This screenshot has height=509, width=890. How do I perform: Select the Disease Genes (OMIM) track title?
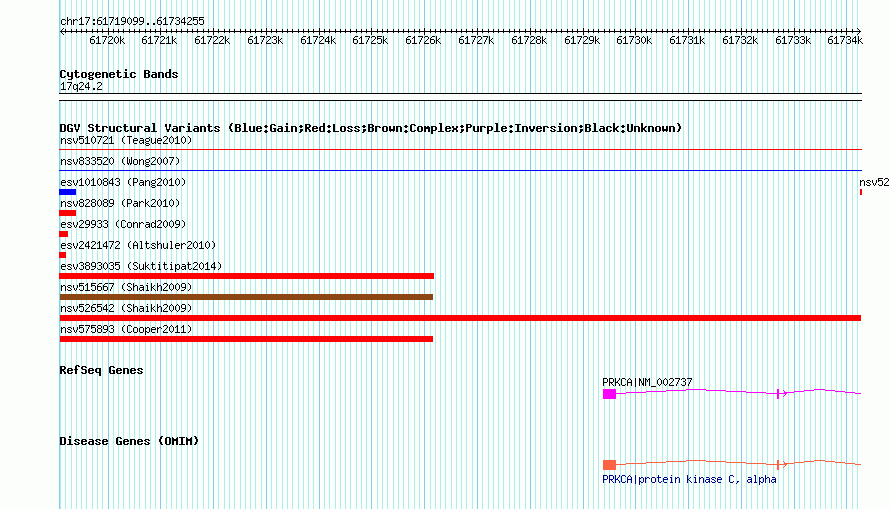coord(129,441)
